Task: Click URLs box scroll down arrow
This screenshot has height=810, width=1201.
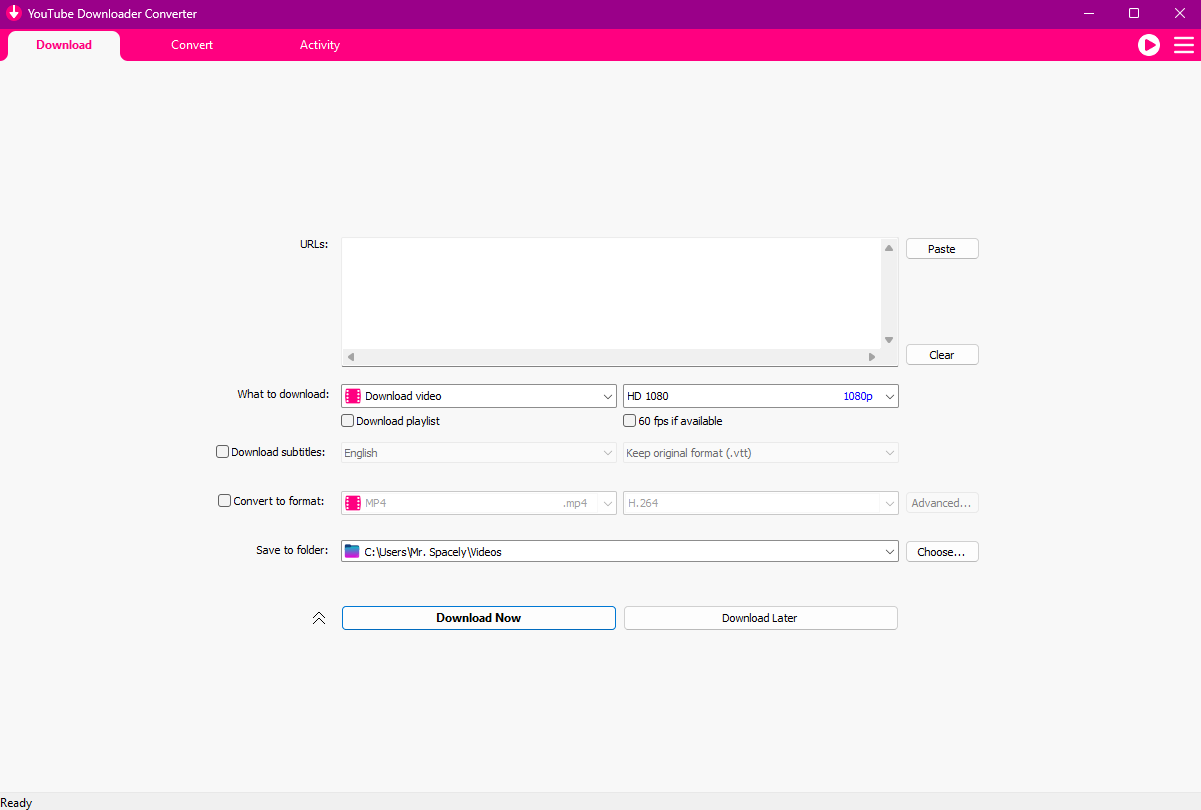Action: pyautogui.click(x=889, y=340)
